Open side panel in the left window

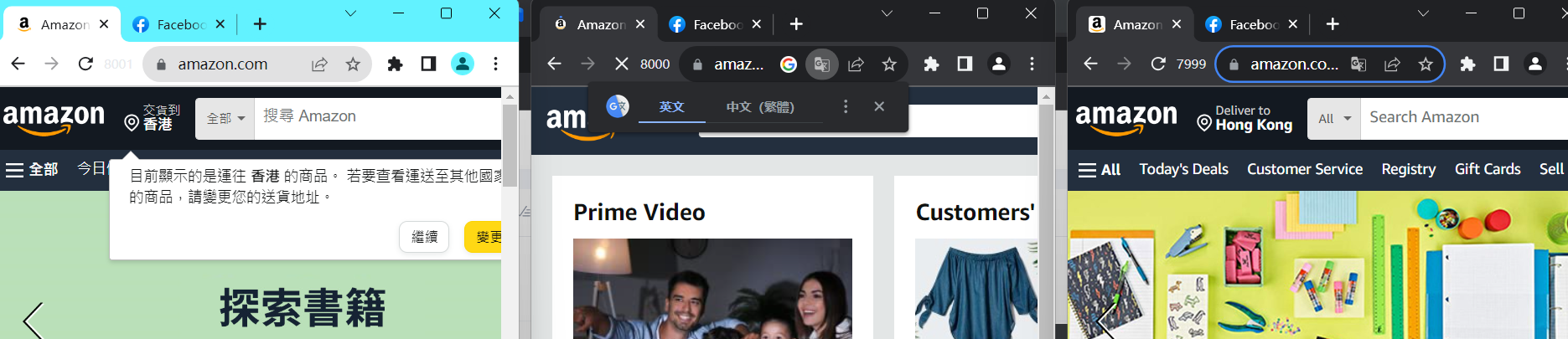point(428,64)
